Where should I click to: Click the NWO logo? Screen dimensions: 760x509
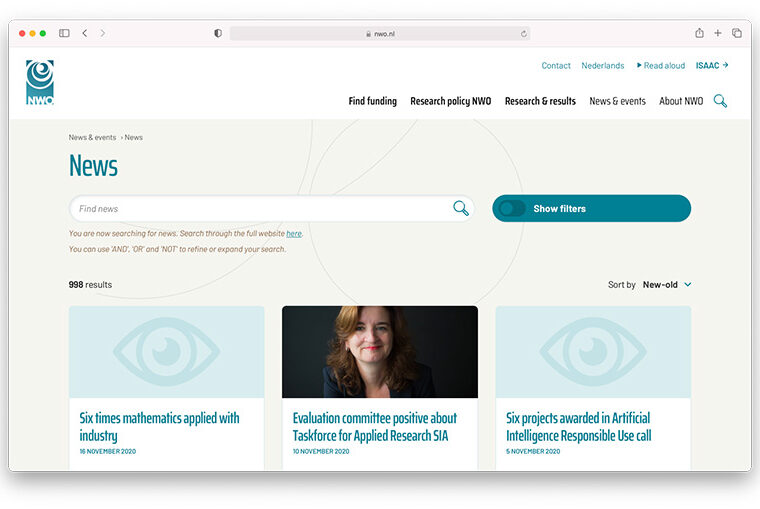tap(40, 82)
